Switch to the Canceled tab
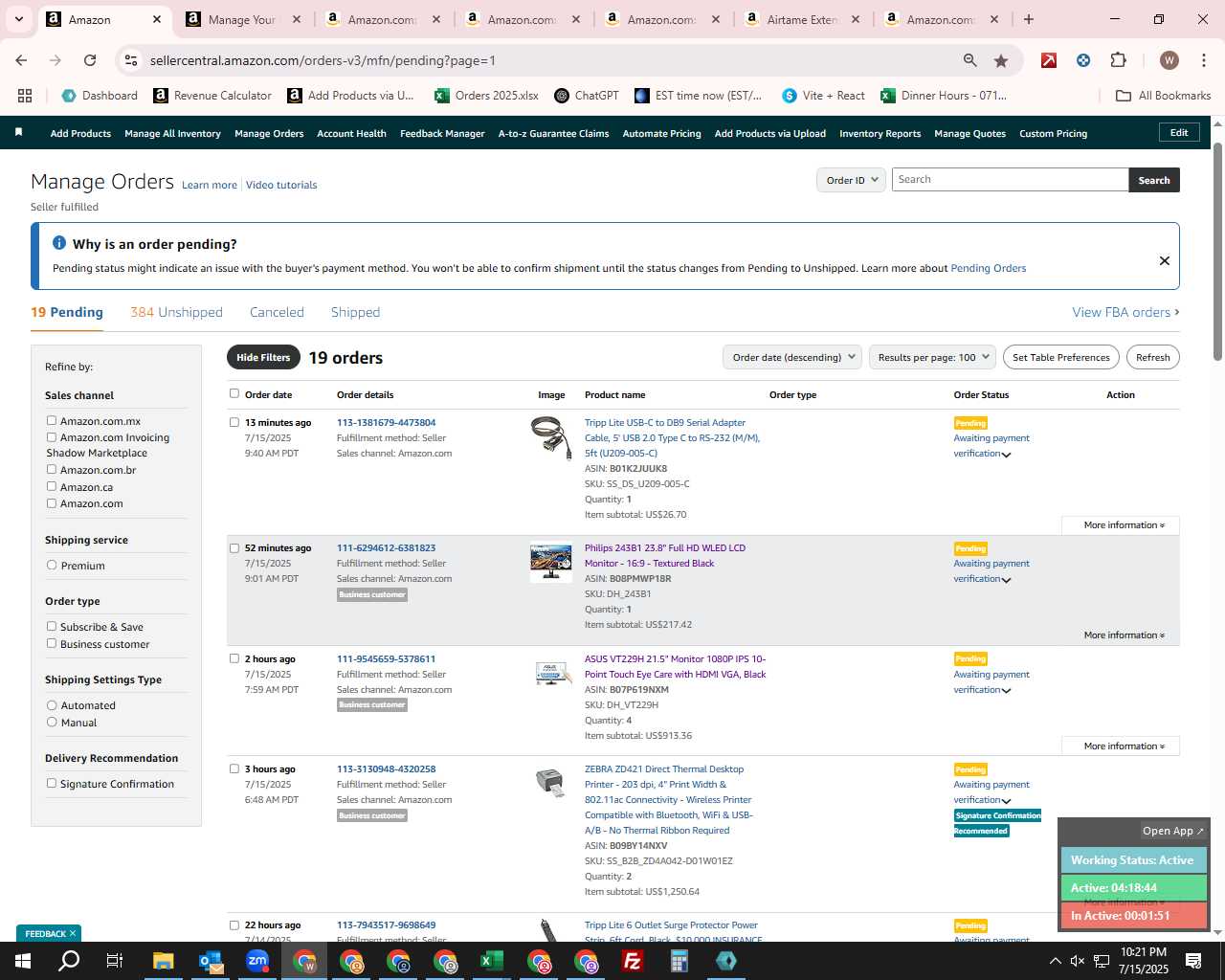 click(277, 312)
